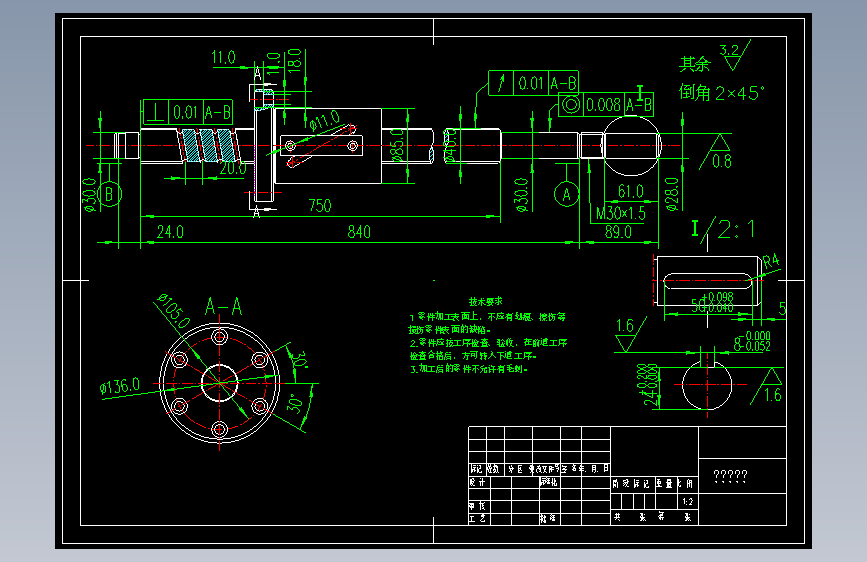The width and height of the screenshot is (867, 562).
Task: Select the 倒角 2×45° chamfer note
Action: [x=722, y=92]
